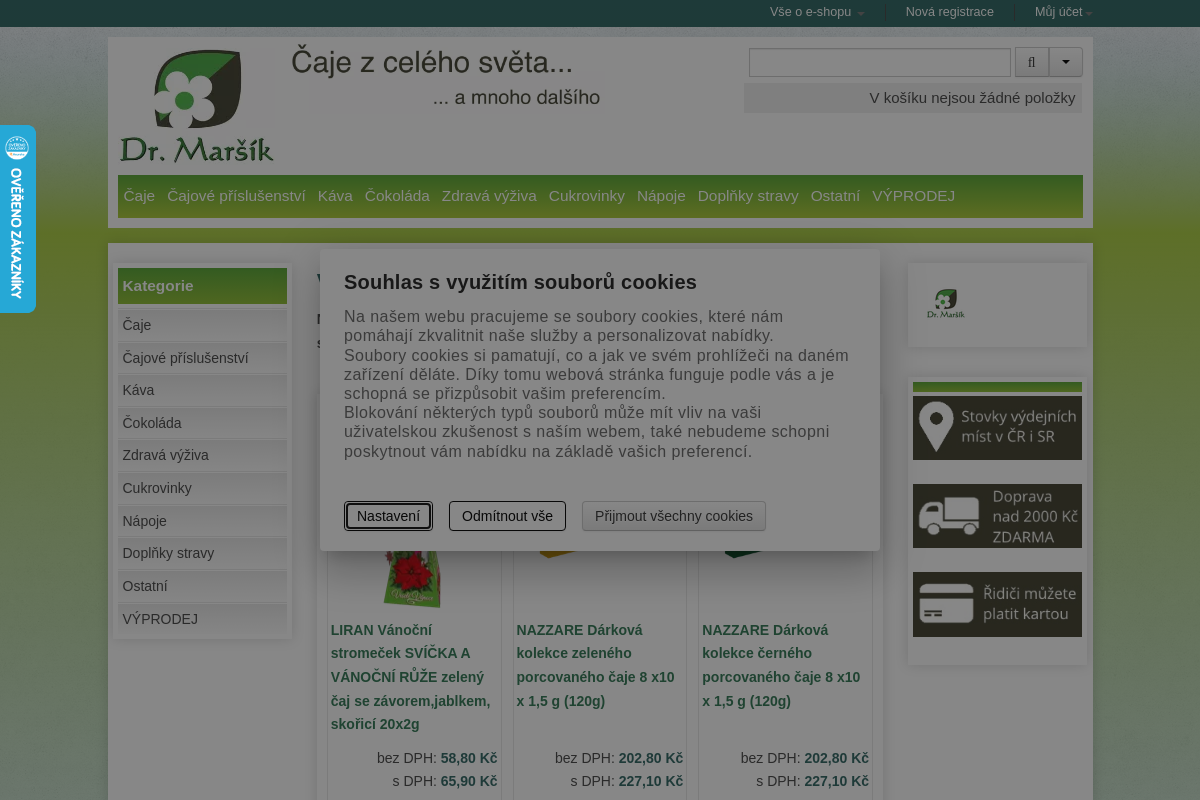The height and width of the screenshot is (800, 1200).
Task: Open the 'Ověřeno zákazníky' side badge
Action: click(x=17, y=219)
